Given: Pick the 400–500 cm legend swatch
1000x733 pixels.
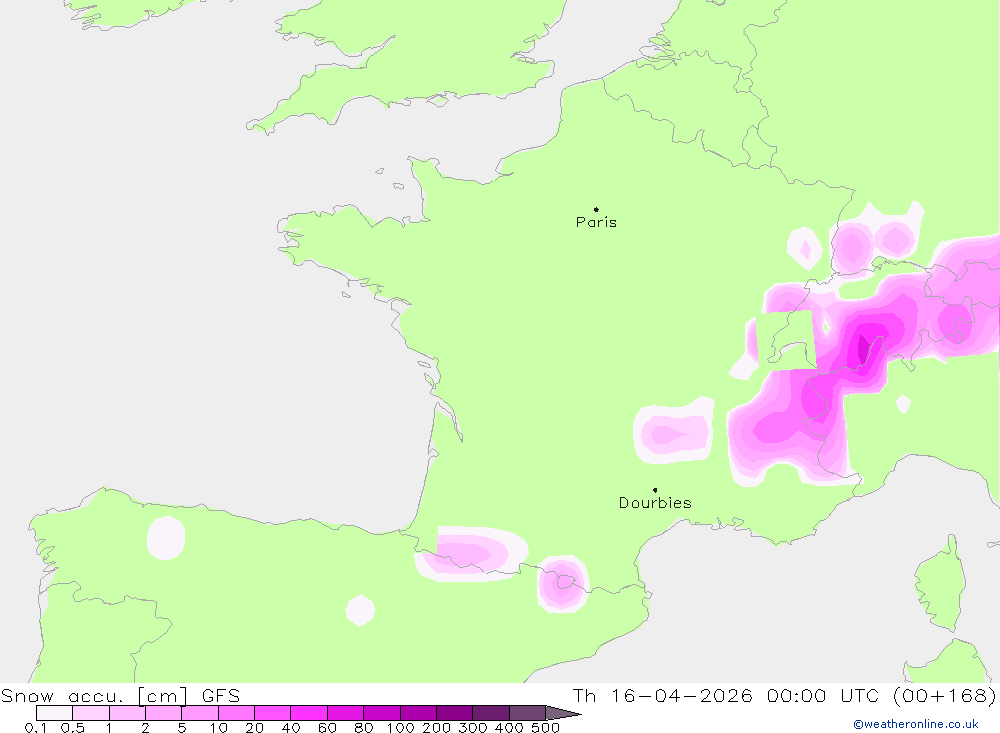Looking at the screenshot, I should (527, 713).
